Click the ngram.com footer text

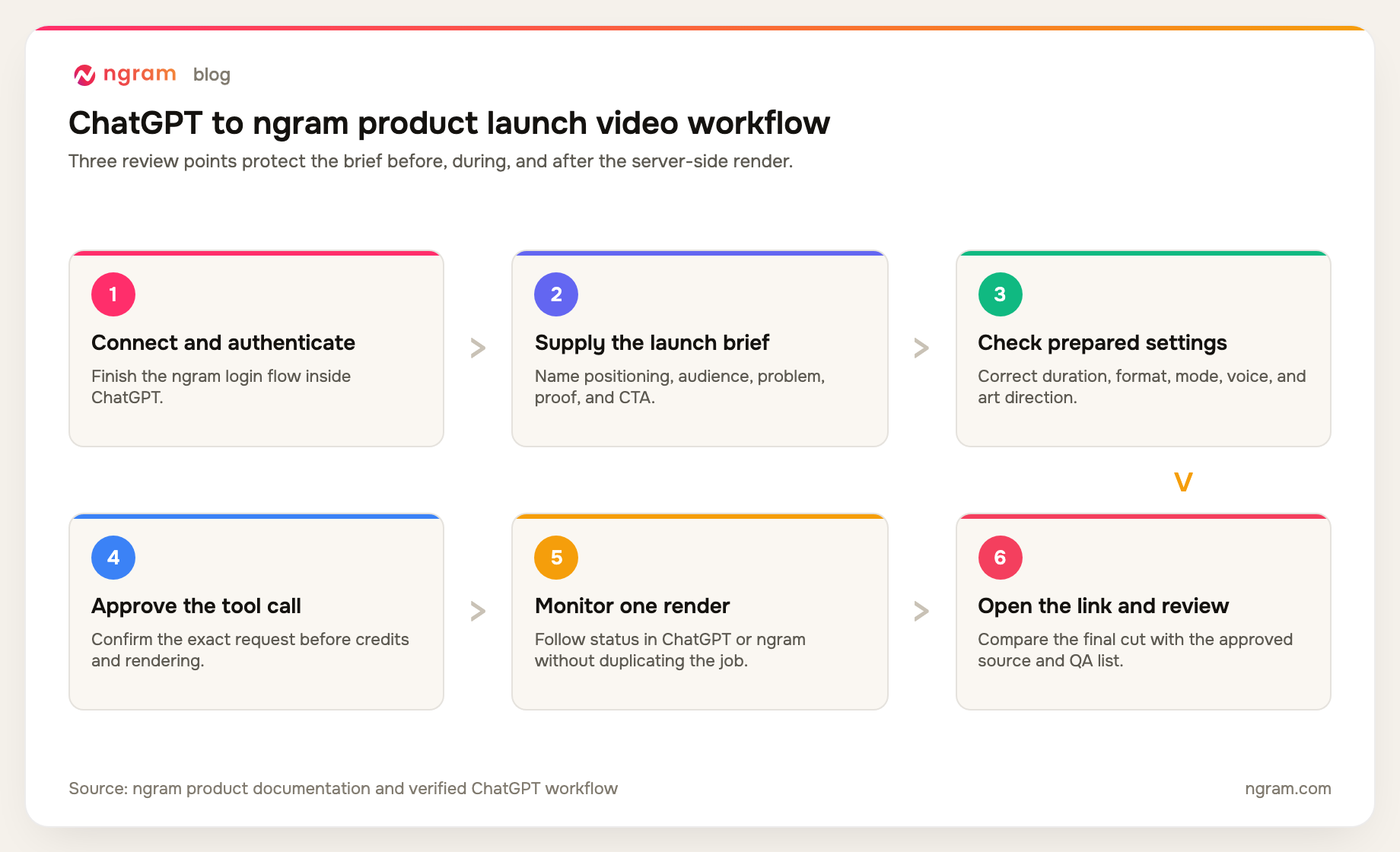coord(1287,788)
